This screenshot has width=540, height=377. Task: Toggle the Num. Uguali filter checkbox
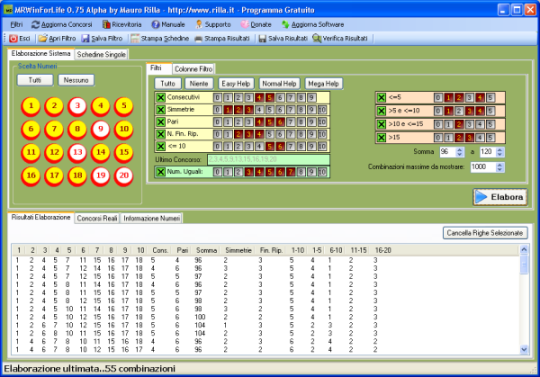pos(160,171)
